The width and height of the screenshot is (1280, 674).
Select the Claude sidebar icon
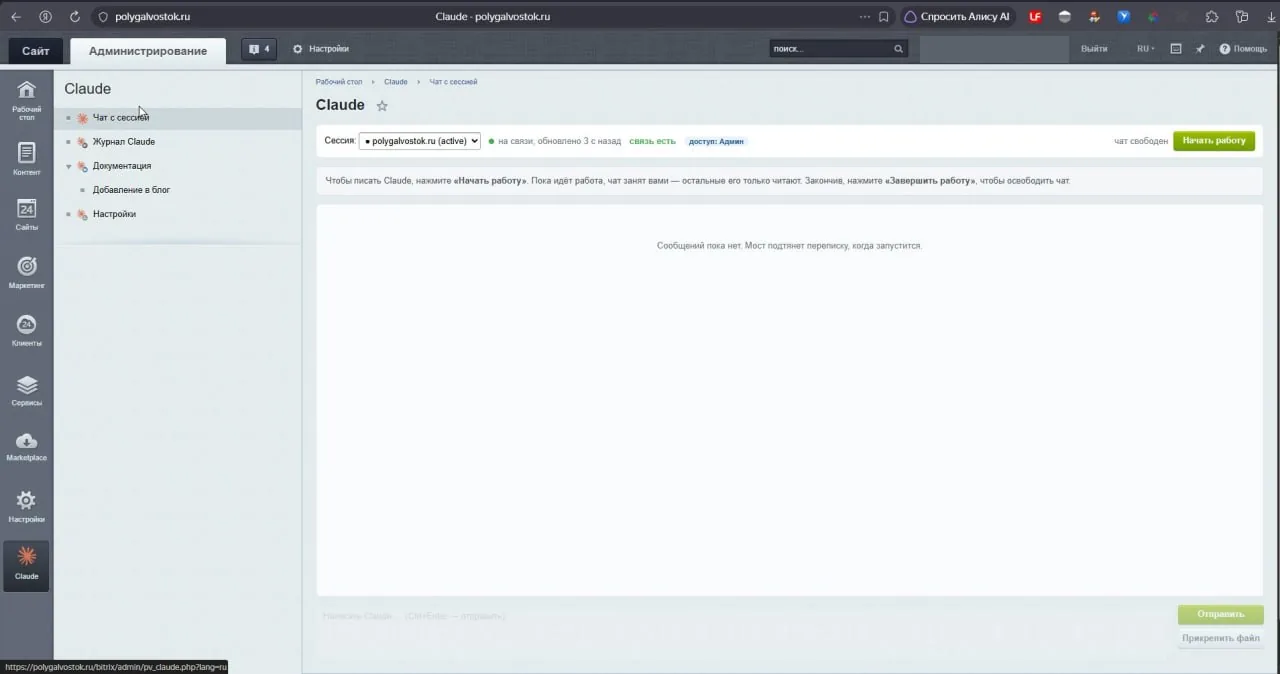pos(26,565)
